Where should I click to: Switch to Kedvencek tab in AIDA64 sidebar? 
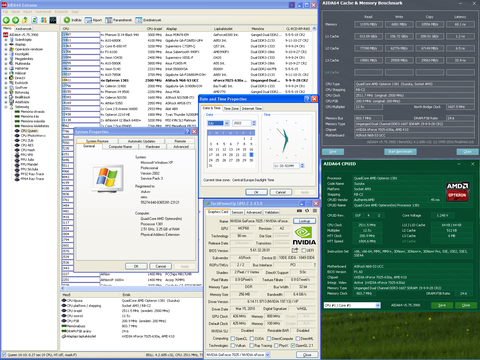[x=23, y=29]
